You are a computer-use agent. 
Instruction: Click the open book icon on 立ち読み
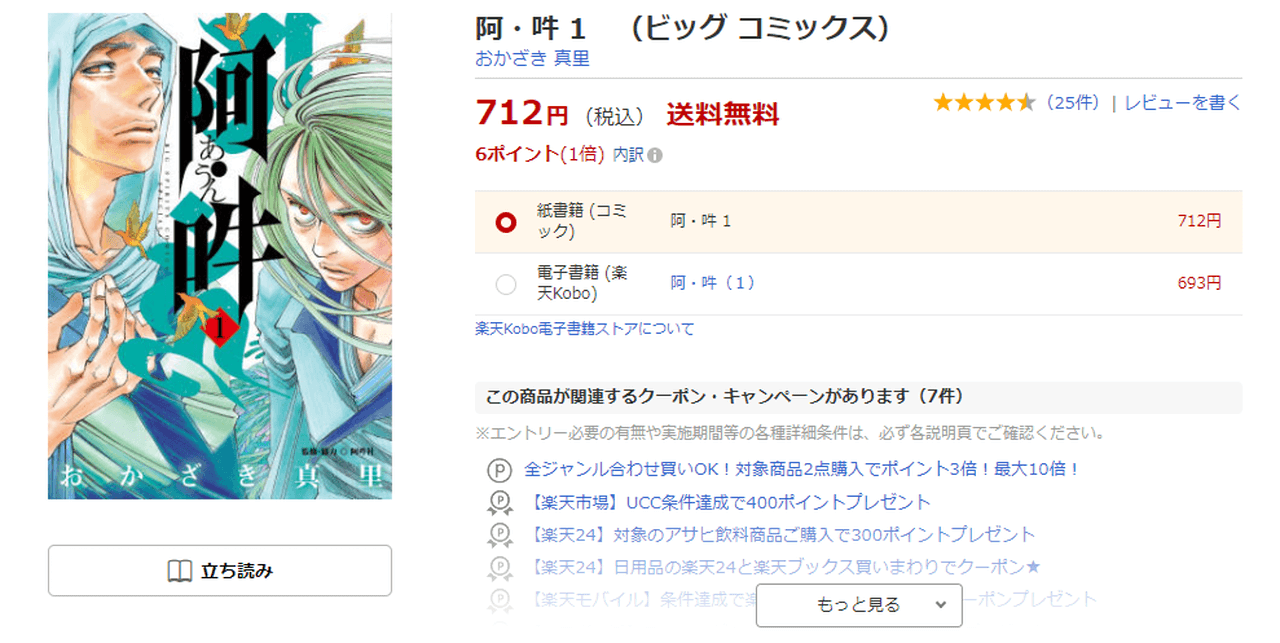point(179,571)
